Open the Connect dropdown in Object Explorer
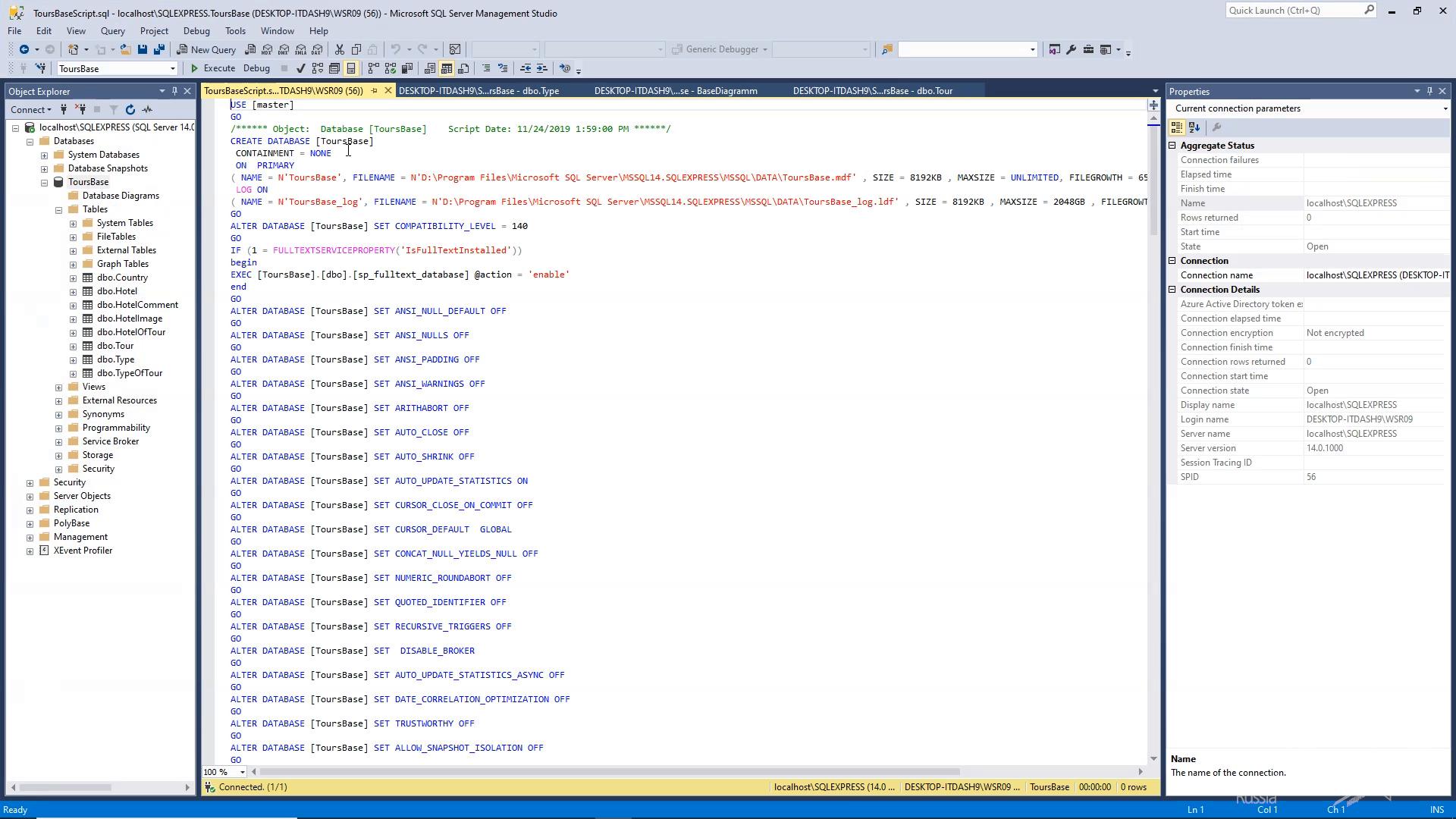 pyautogui.click(x=31, y=109)
